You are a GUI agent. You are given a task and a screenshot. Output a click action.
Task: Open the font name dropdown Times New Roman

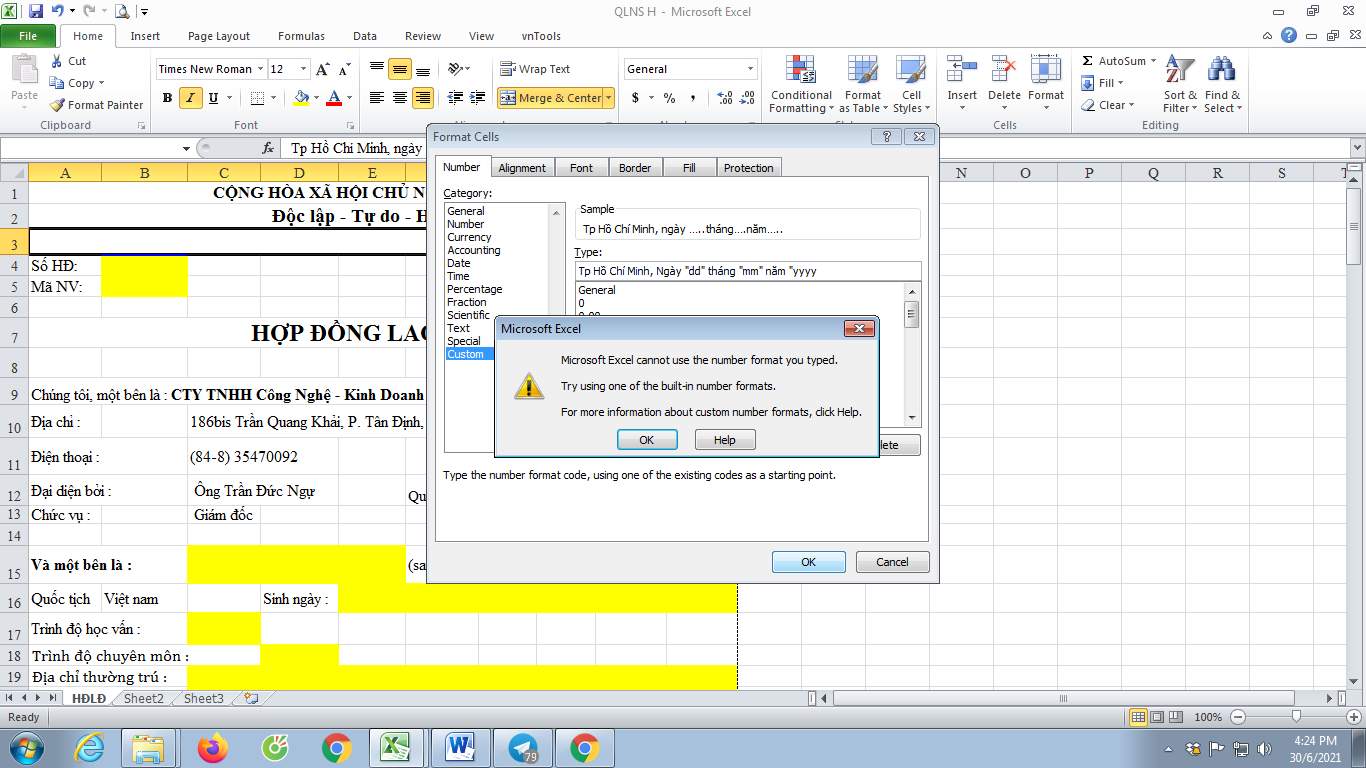[x=260, y=69]
